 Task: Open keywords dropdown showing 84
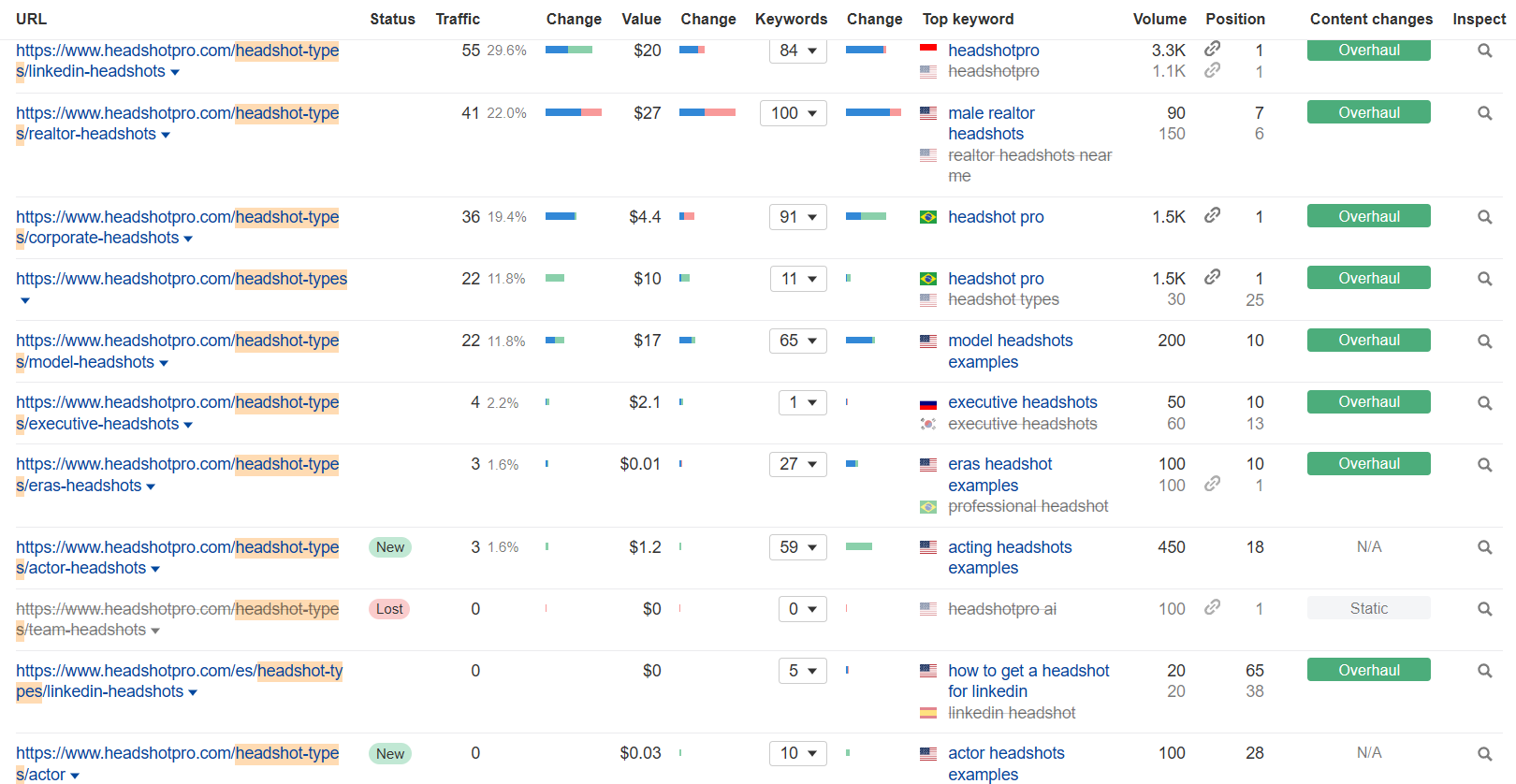tap(798, 51)
